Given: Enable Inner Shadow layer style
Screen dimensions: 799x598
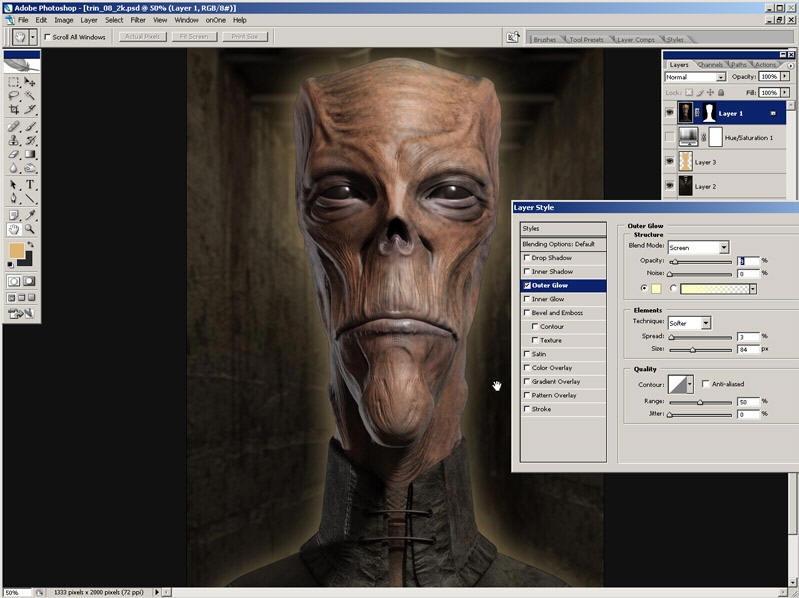Looking at the screenshot, I should click(x=527, y=271).
